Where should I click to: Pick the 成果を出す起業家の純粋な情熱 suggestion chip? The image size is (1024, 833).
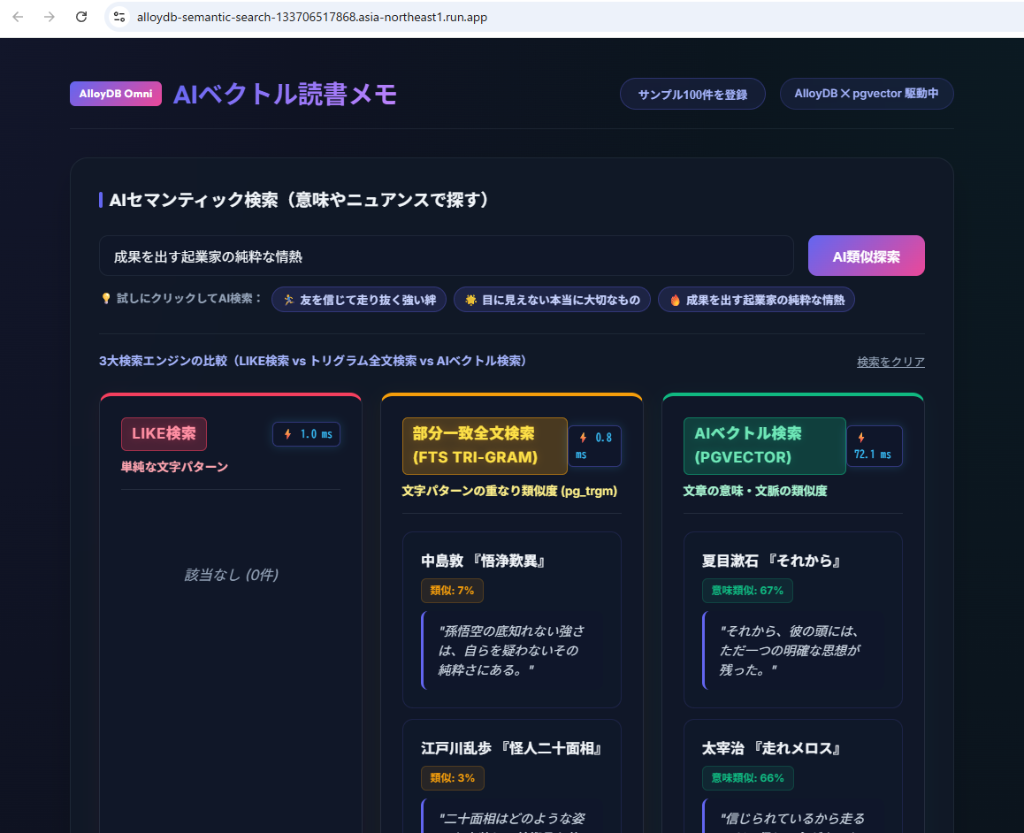pyautogui.click(x=756, y=300)
